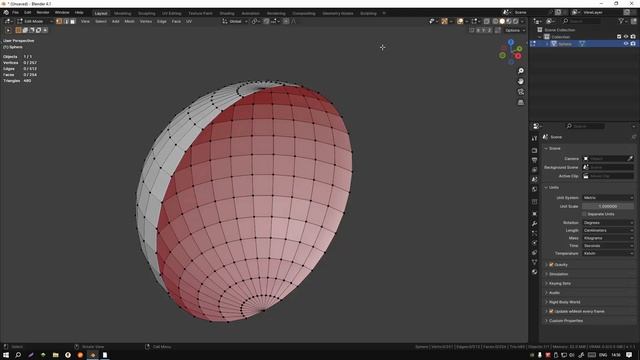The width and height of the screenshot is (640, 360).
Task: Toggle Collection render camera icon
Action: tap(633, 37)
